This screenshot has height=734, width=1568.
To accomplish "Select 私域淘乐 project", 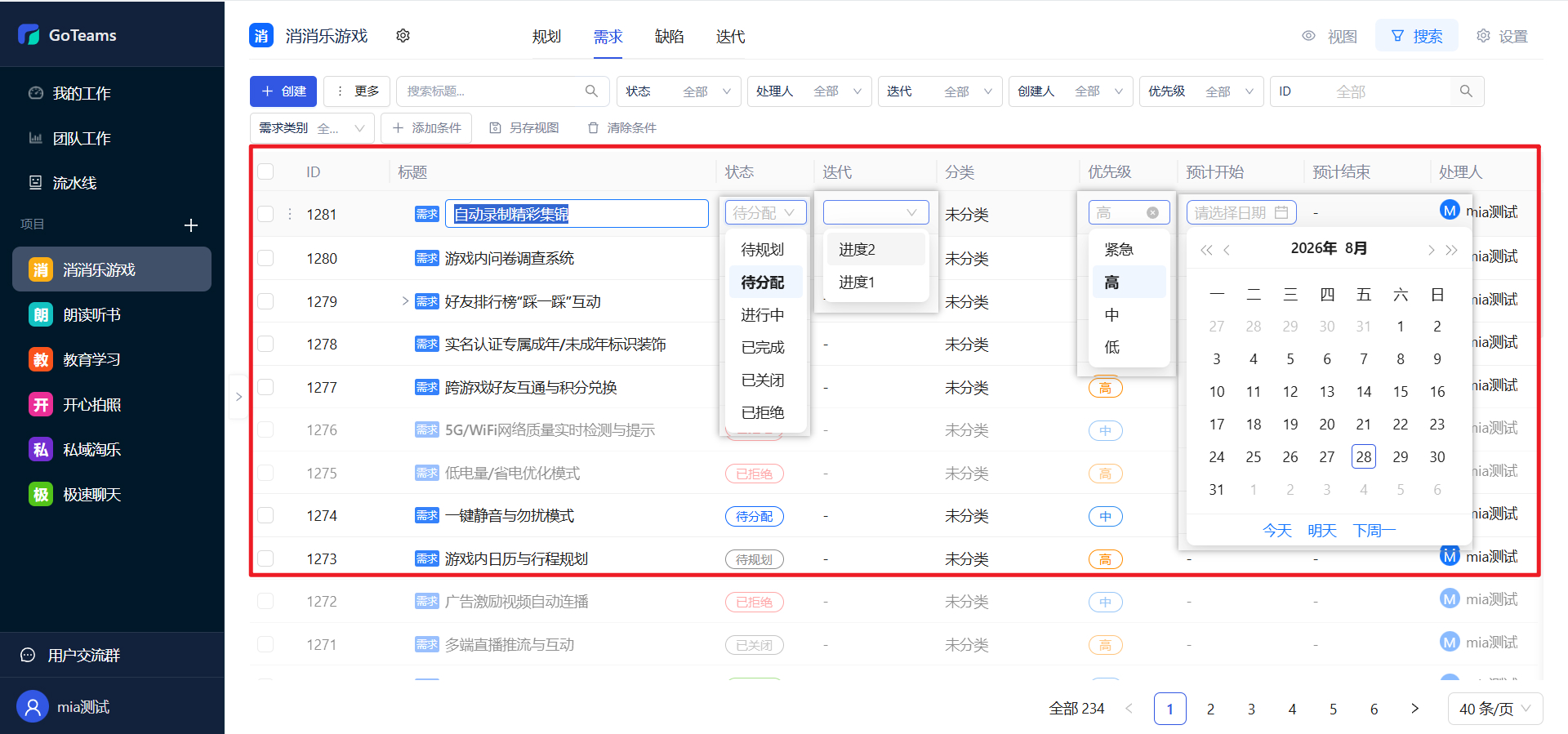I will [112, 450].
